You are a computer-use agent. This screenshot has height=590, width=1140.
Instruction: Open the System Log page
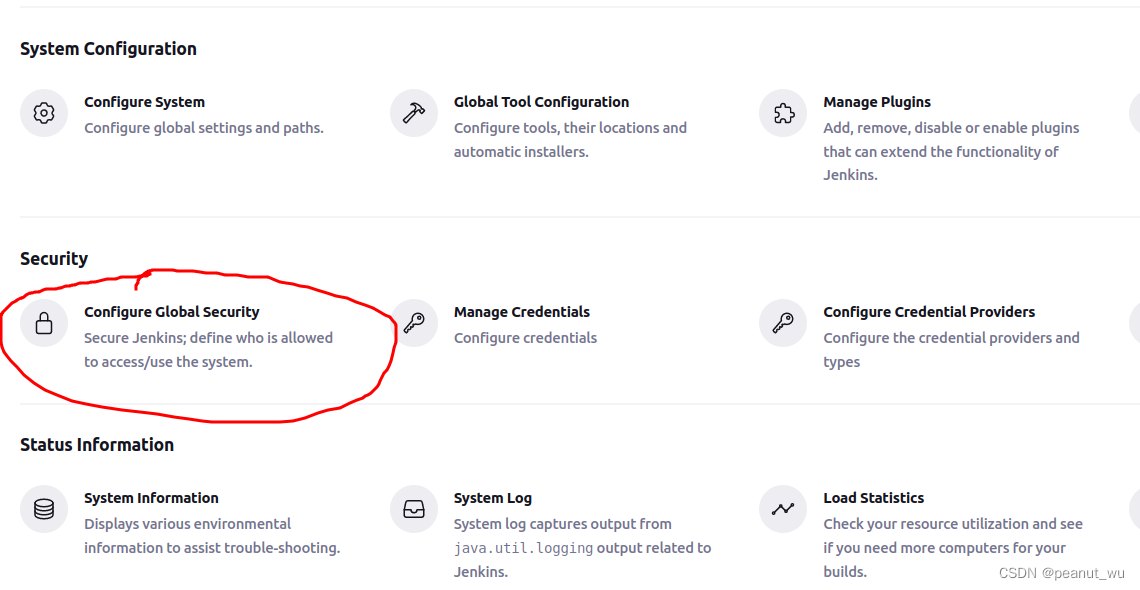[492, 498]
